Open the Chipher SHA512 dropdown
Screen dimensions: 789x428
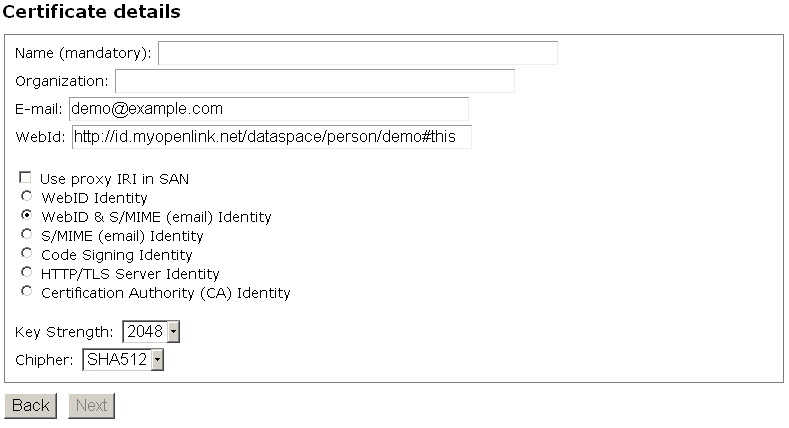point(122,359)
